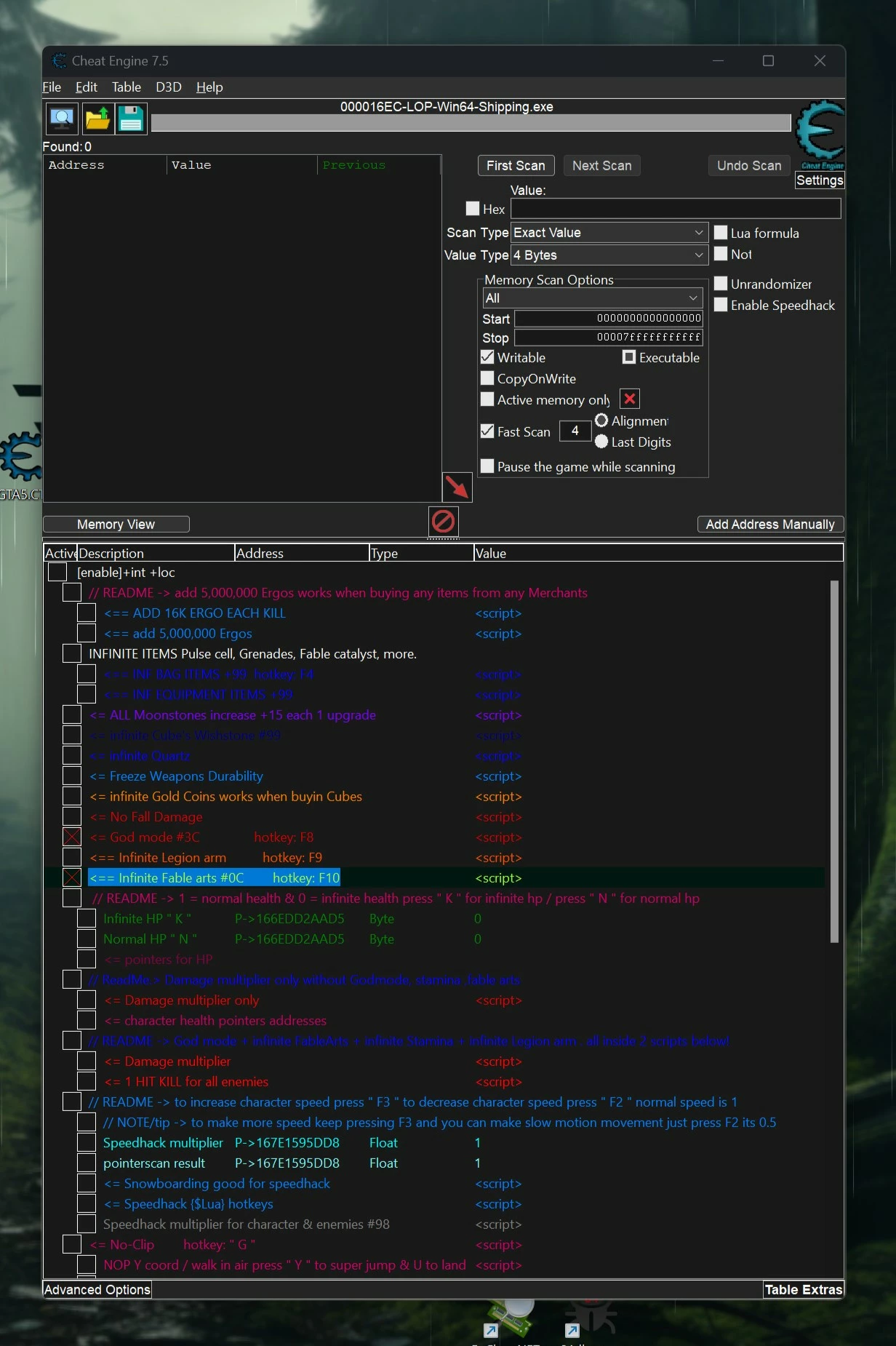Click the red X beside Active memory only

pos(630,399)
